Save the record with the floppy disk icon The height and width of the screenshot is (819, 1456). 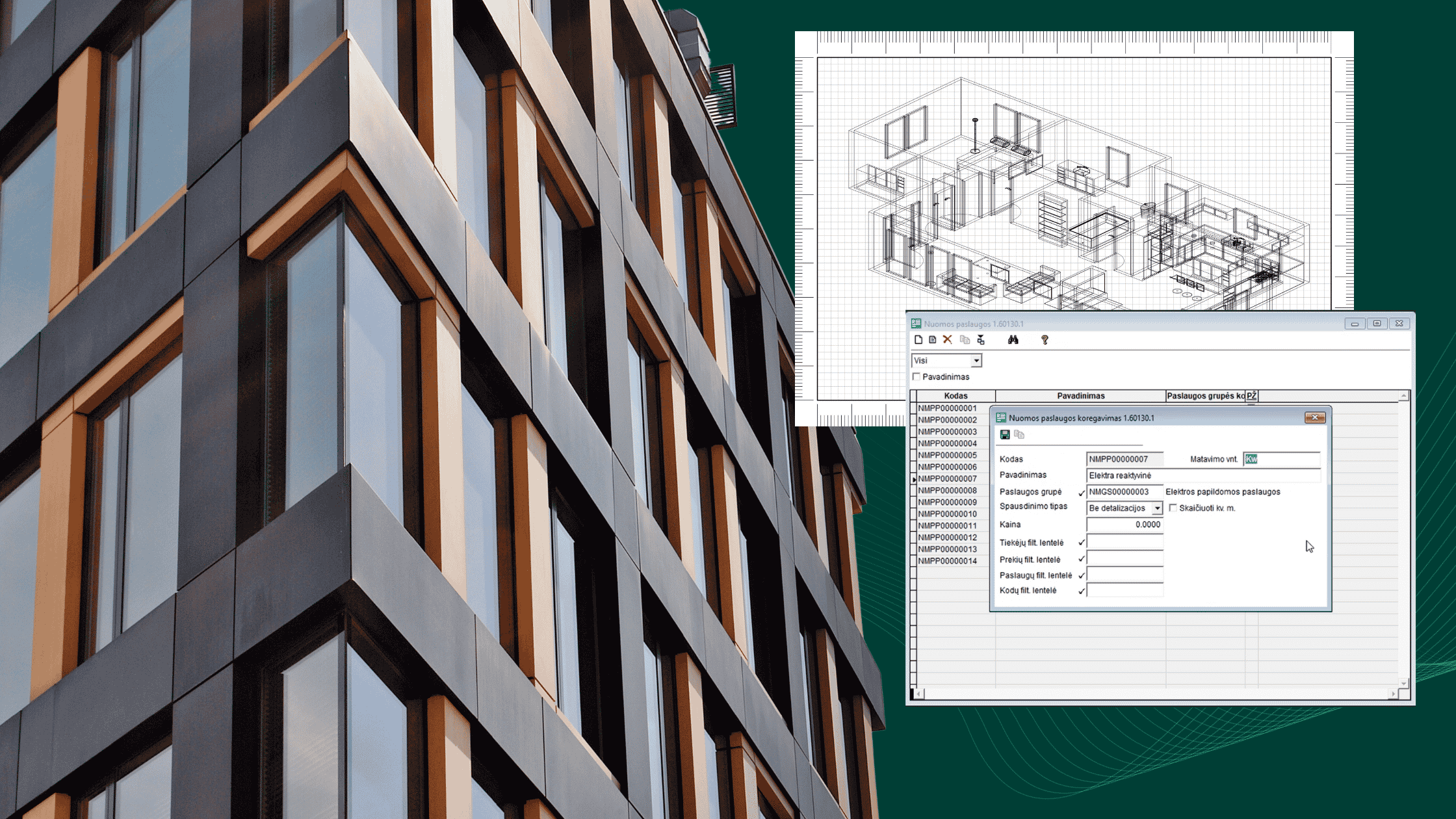coord(1005,435)
